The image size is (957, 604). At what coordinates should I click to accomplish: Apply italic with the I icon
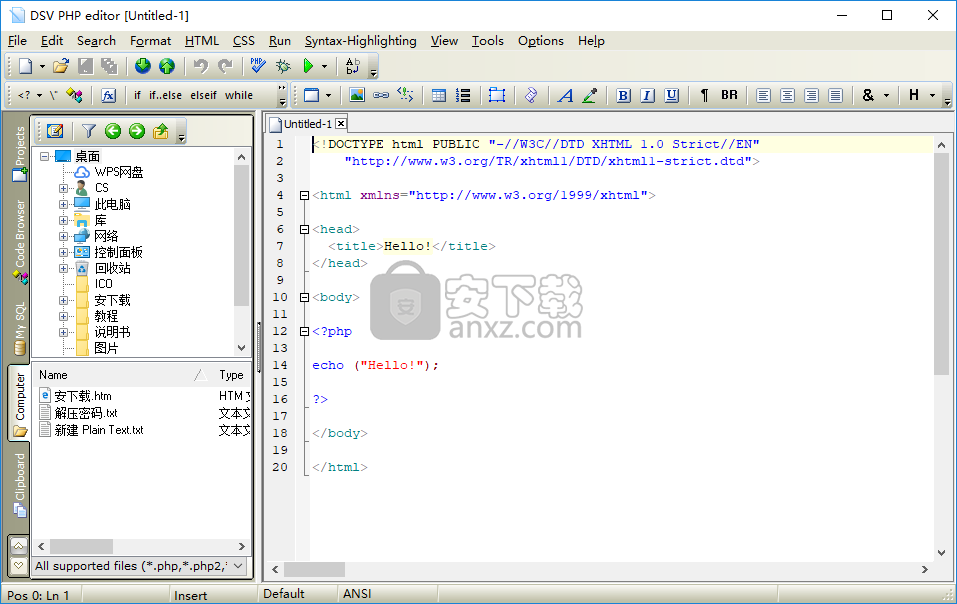pyautogui.click(x=648, y=95)
